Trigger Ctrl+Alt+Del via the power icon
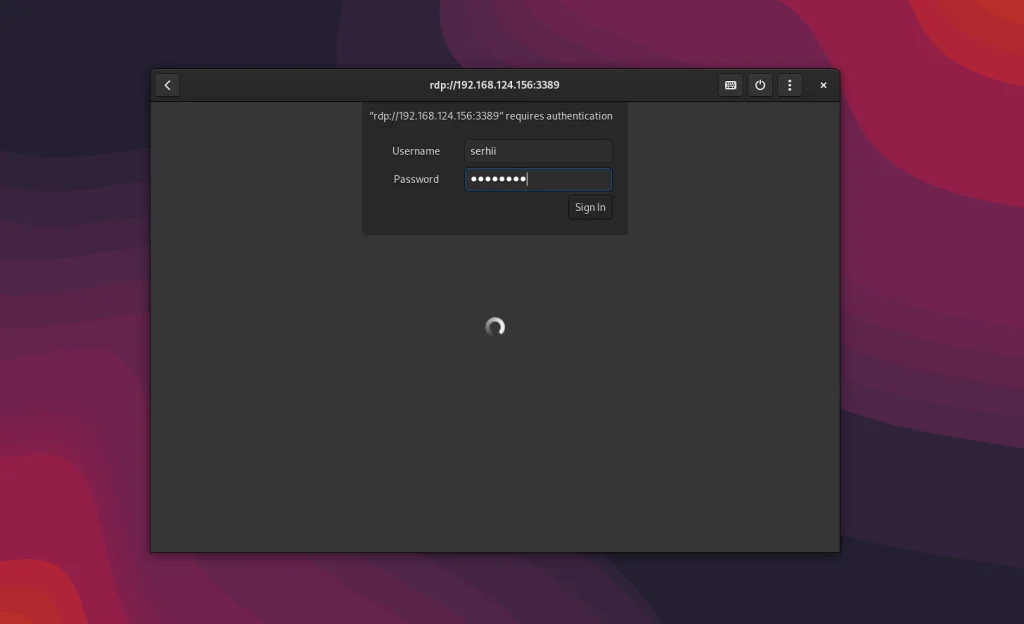Image resolution: width=1024 pixels, height=624 pixels. point(760,85)
